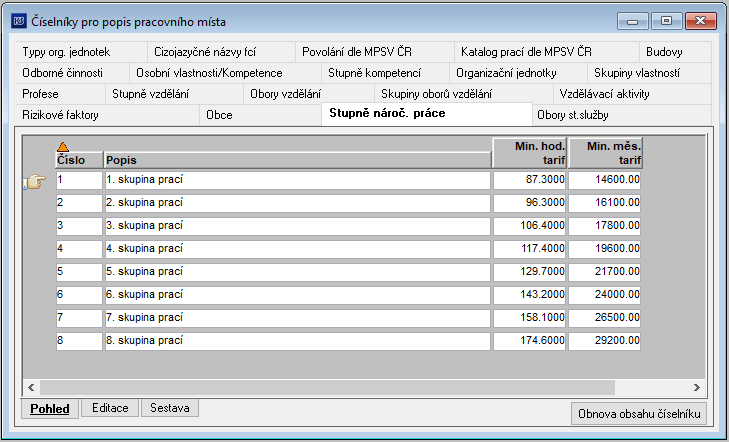Click Obnova obsahu číselníku button

pos(639,413)
